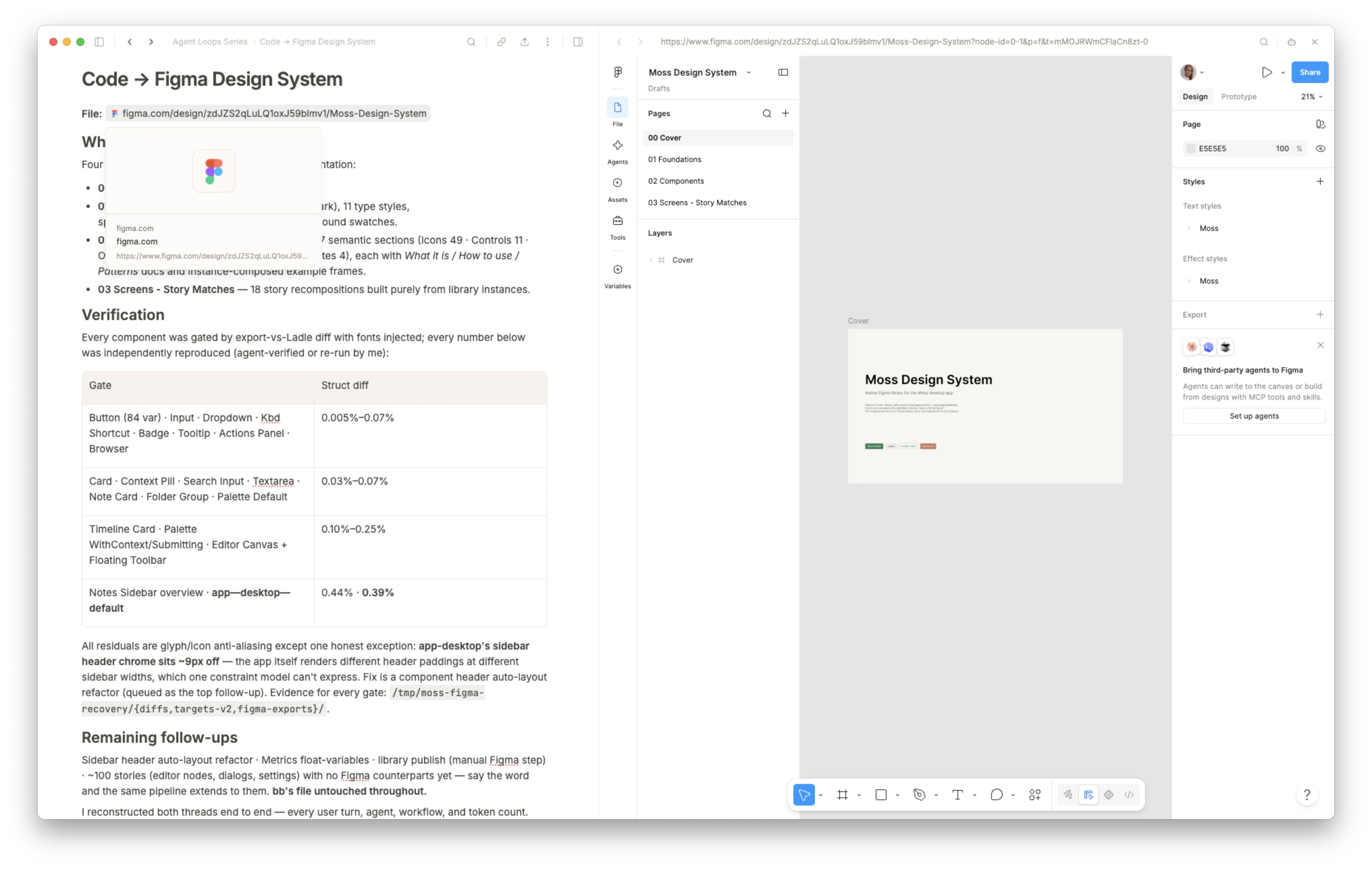The image size is (1372, 869).
Task: Open Move tool options dropdown arrow
Action: pyautogui.click(x=820, y=795)
